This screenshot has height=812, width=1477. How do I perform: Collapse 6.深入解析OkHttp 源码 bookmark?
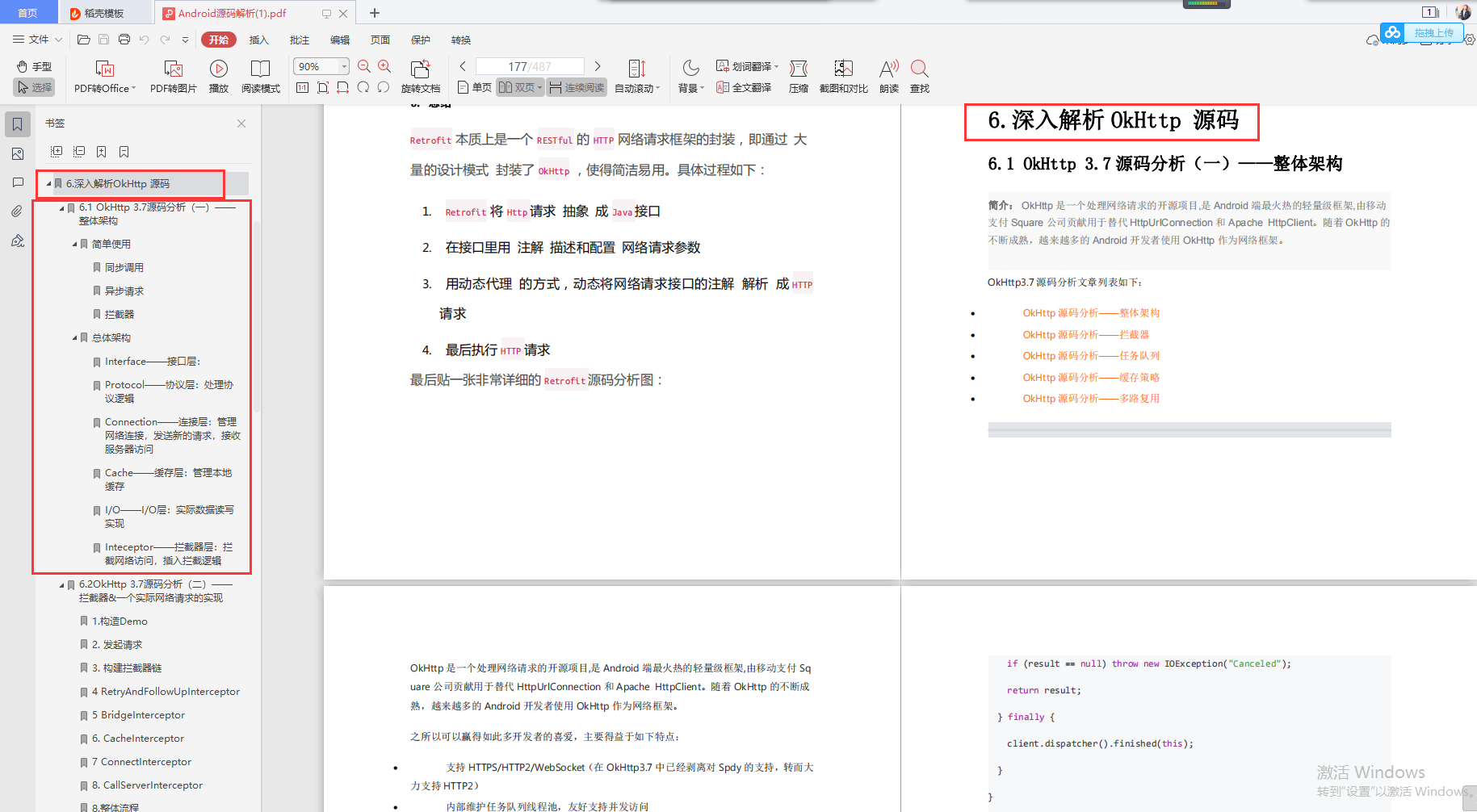pos(48,184)
